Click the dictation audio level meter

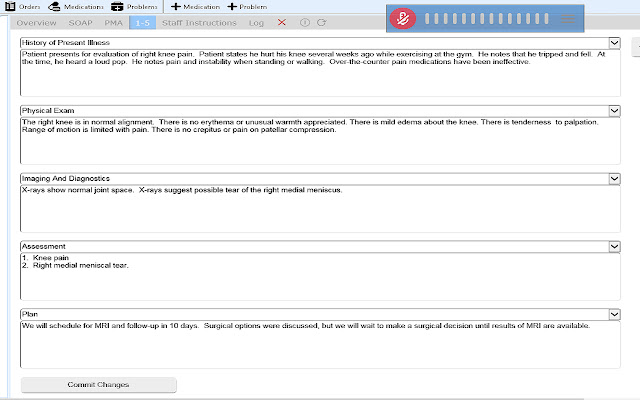[487, 18]
